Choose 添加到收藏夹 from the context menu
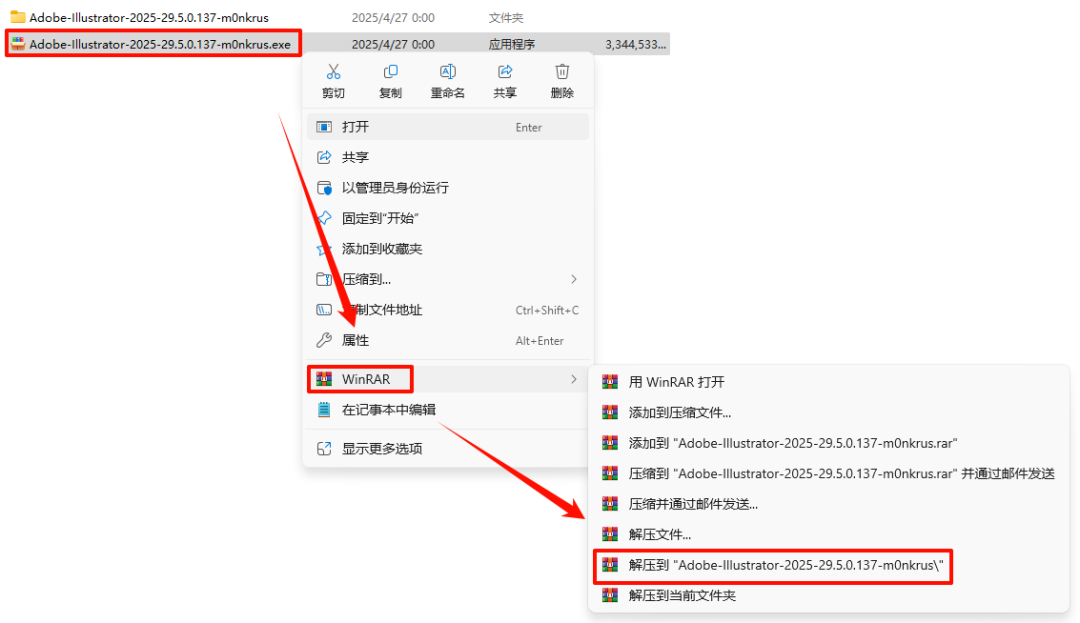1080x623 pixels. (448, 249)
